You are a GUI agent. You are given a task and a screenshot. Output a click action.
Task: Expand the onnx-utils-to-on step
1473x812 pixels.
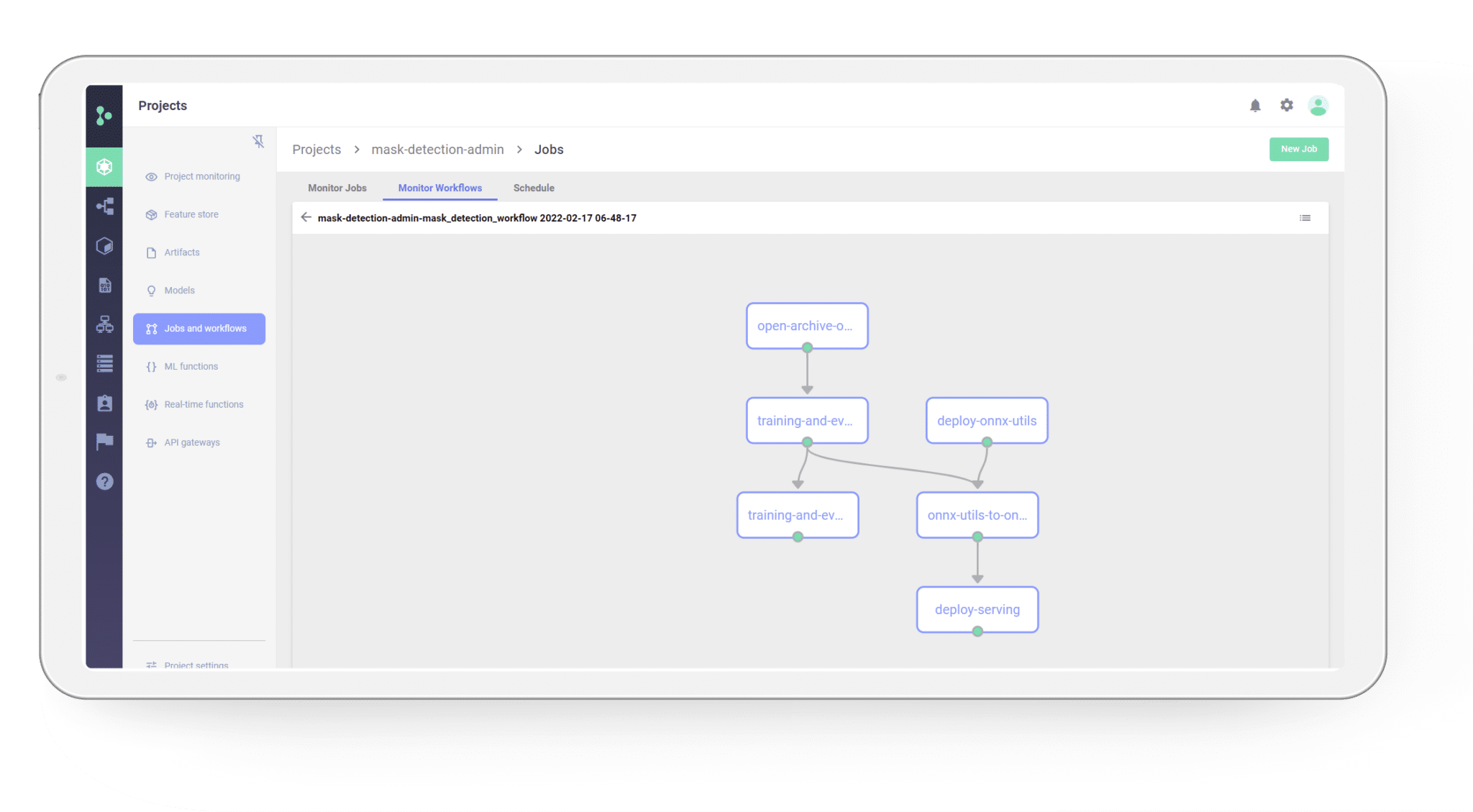click(977, 514)
